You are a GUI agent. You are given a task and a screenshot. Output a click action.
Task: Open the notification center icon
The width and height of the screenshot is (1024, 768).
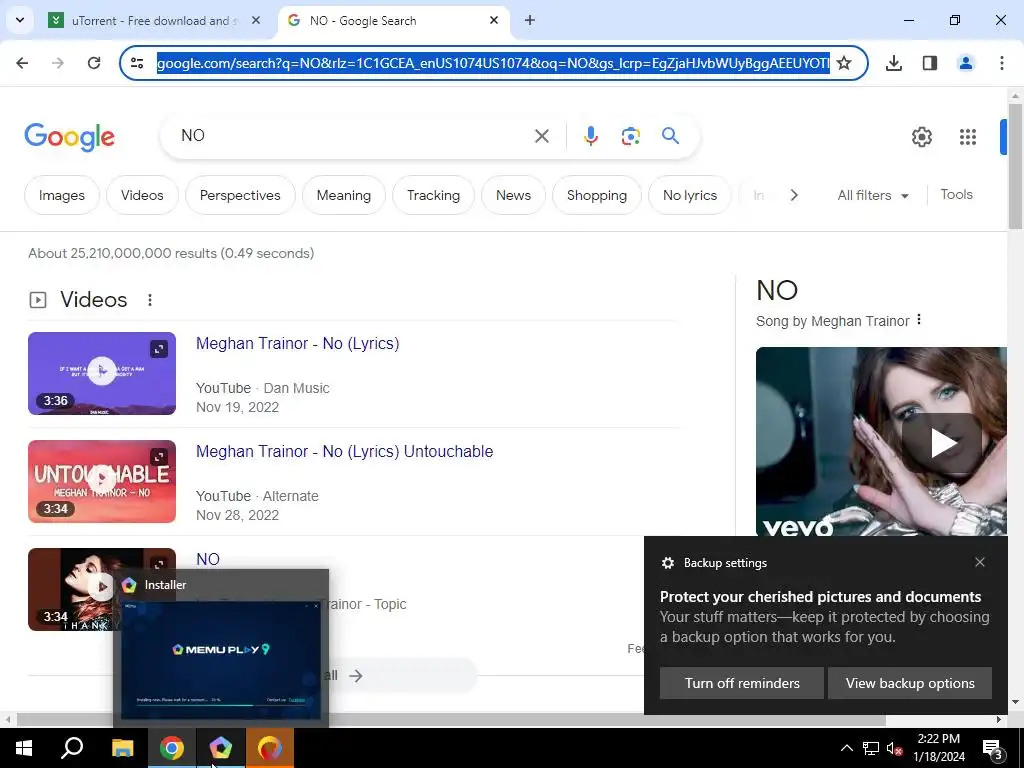[993, 749]
